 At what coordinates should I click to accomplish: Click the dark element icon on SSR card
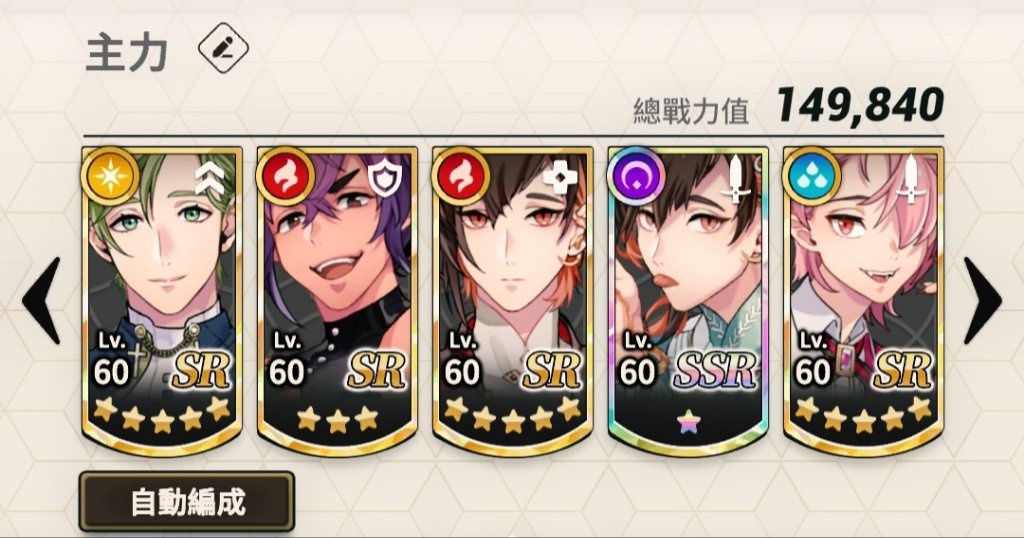click(636, 176)
